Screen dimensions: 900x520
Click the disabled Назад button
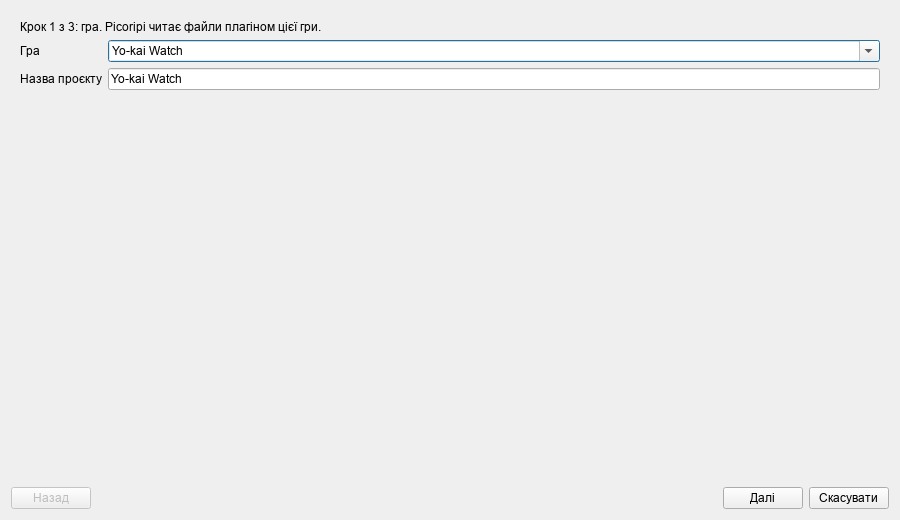pos(51,498)
